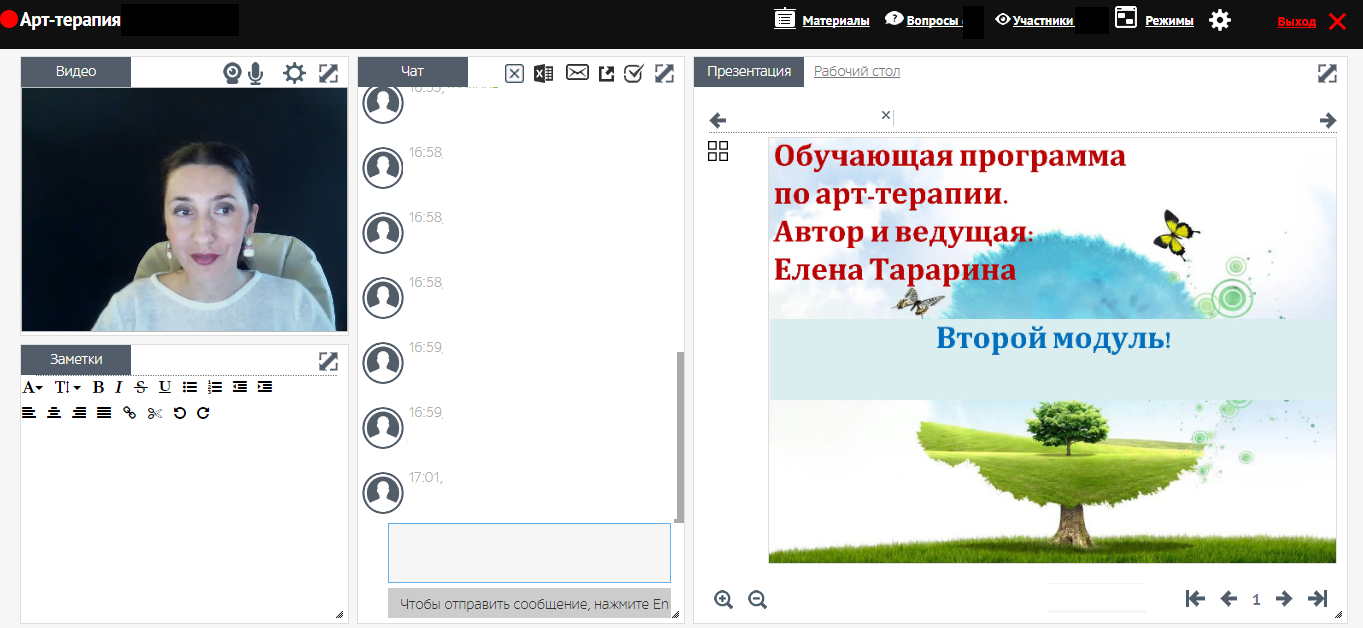Toggle the chat checkmark option

tap(633, 73)
